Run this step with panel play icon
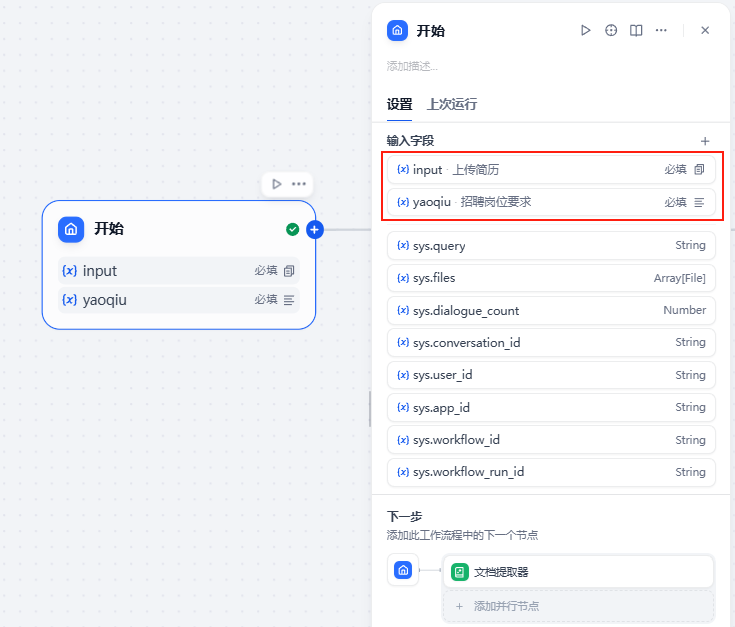This screenshot has height=627, width=735. [586, 31]
